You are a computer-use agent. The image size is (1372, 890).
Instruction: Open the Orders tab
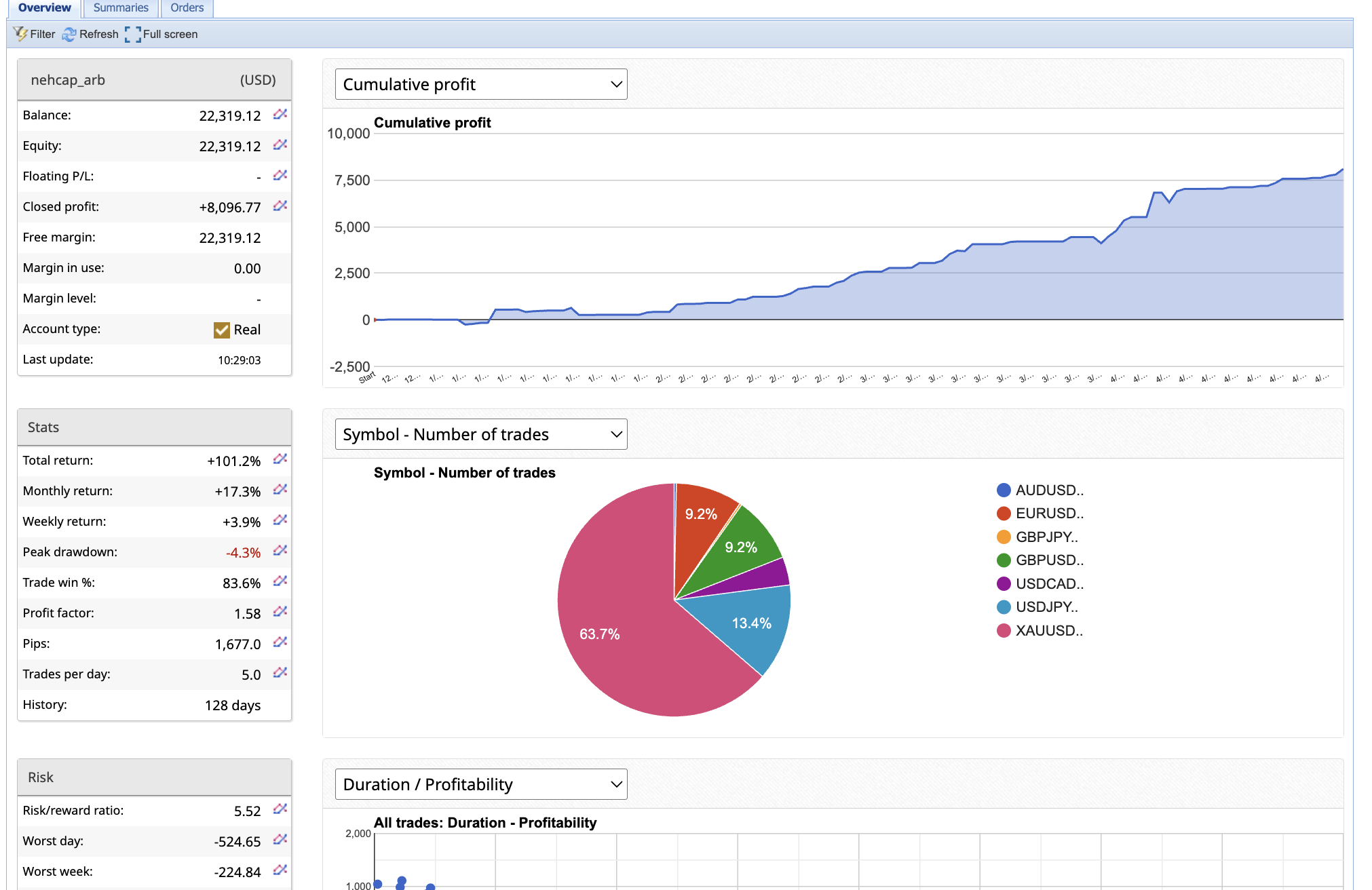187,7
